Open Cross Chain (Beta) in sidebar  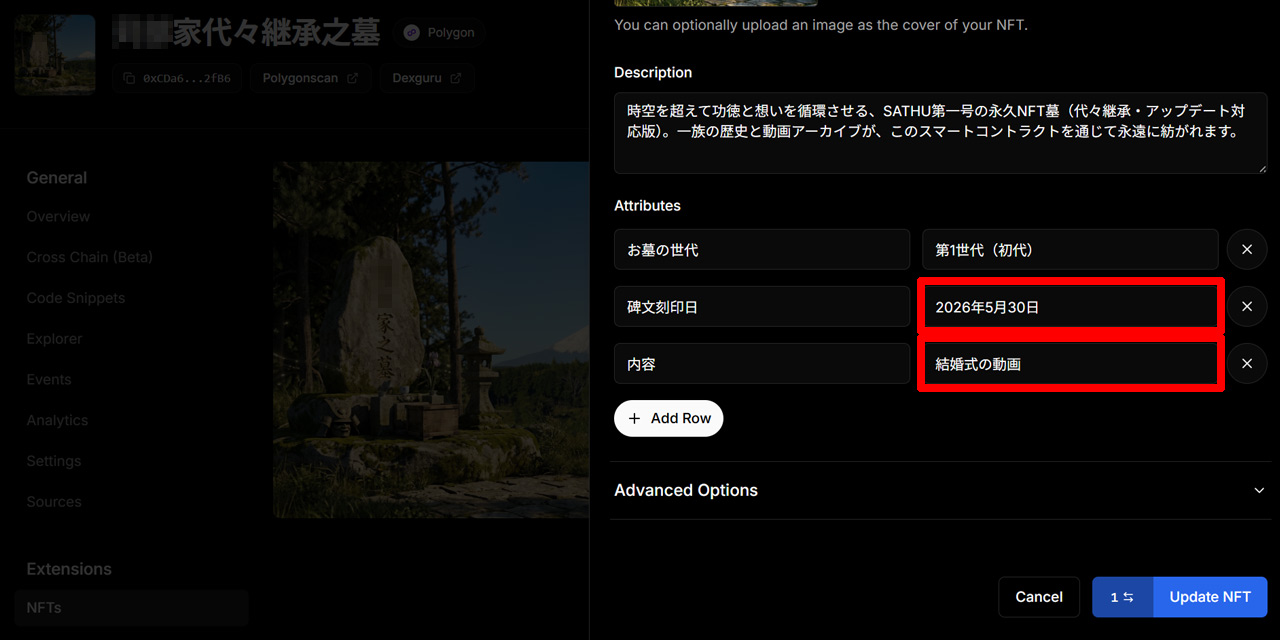pyautogui.click(x=90, y=257)
